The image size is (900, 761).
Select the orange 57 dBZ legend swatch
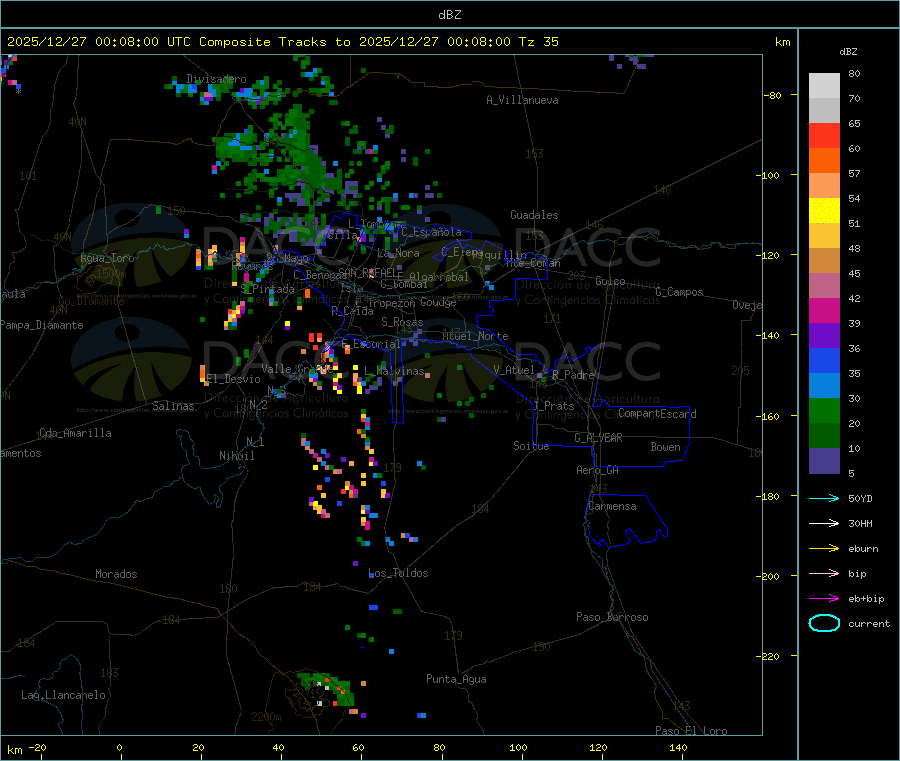click(824, 161)
